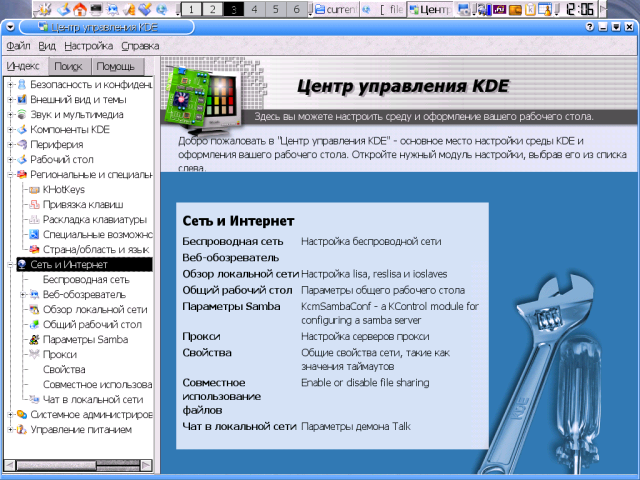640x480 pixels.
Task: Expand the Системное администрирование tree branch
Action: [9, 414]
